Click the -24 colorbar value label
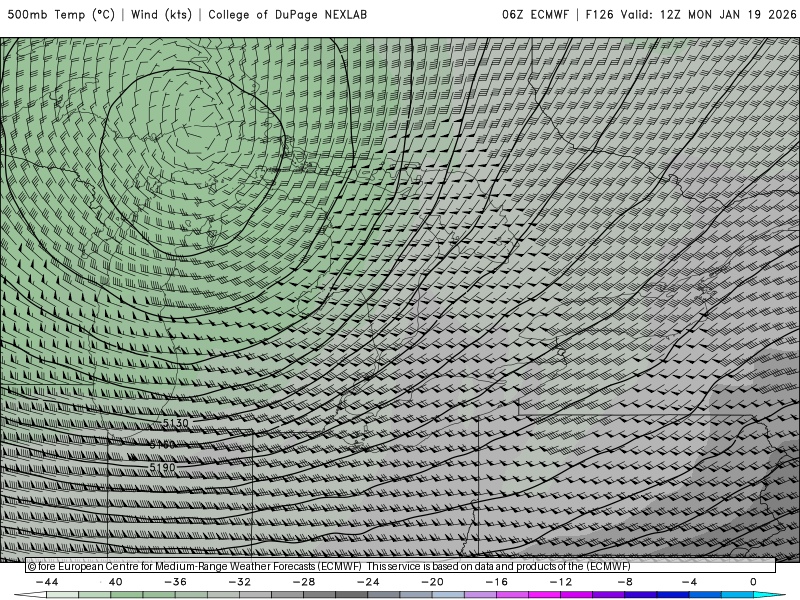This screenshot has width=800, height=600. point(368,582)
